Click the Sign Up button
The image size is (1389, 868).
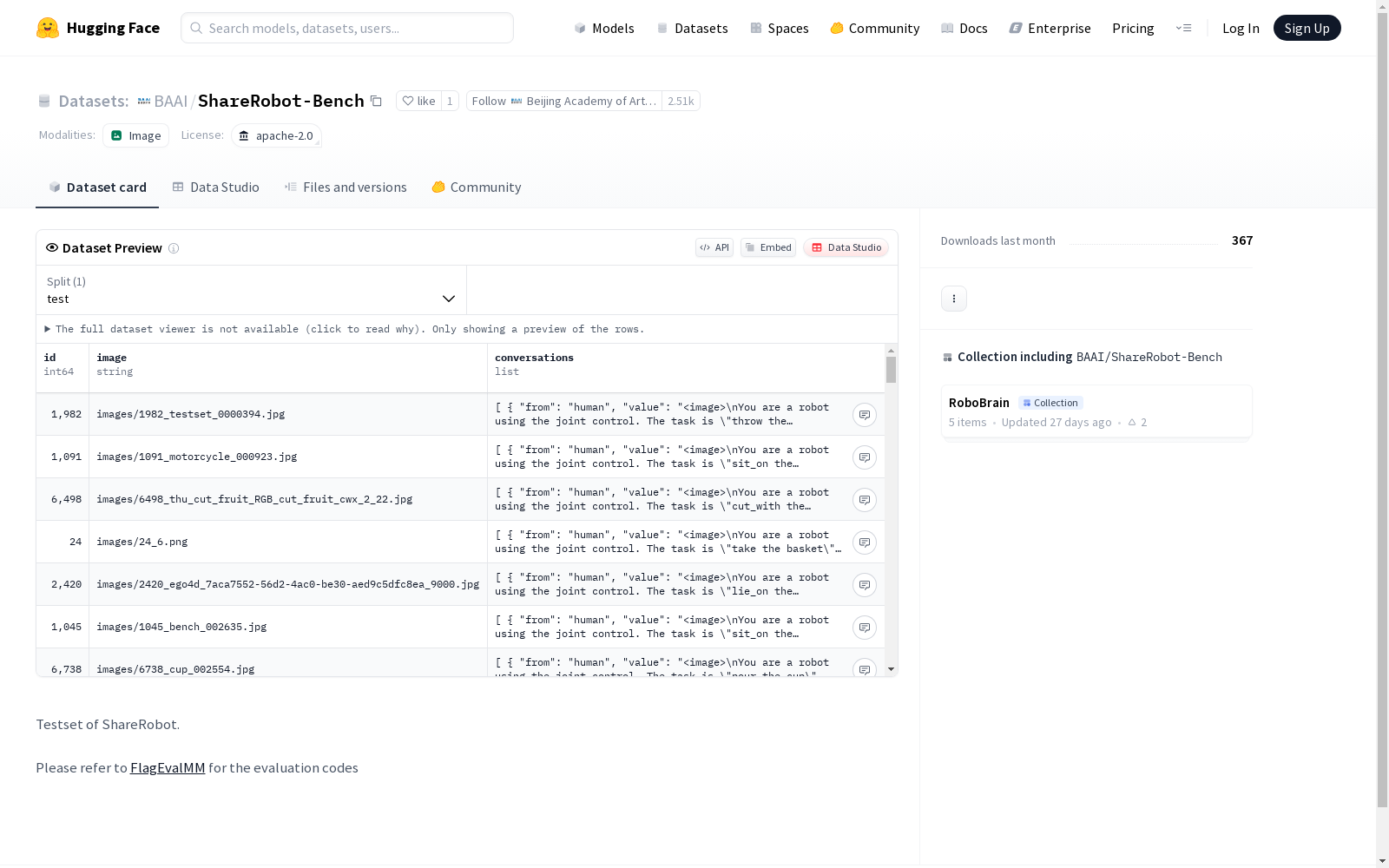point(1307,28)
